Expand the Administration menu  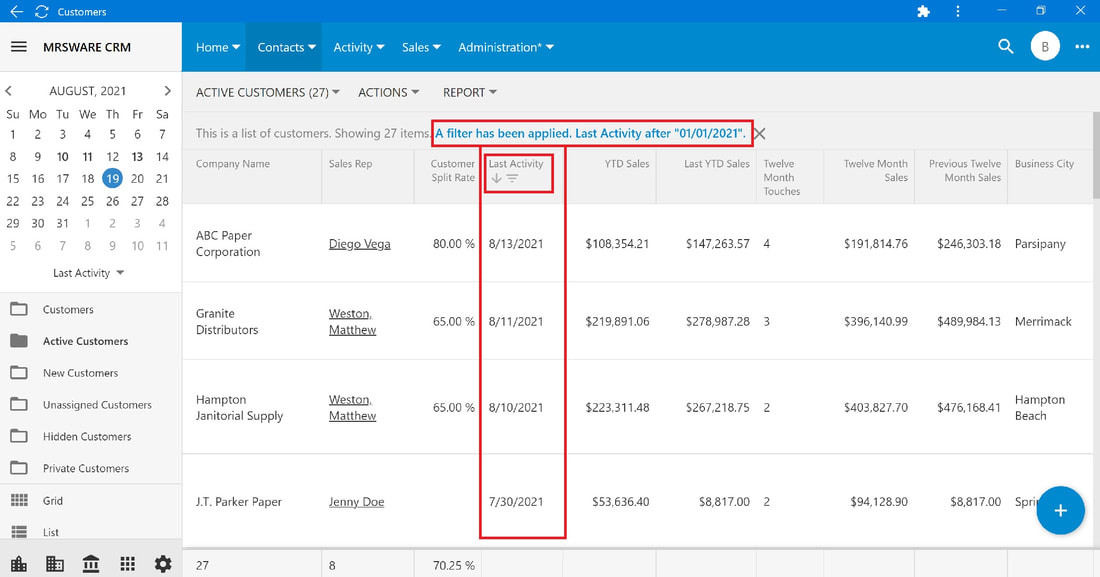pos(506,47)
